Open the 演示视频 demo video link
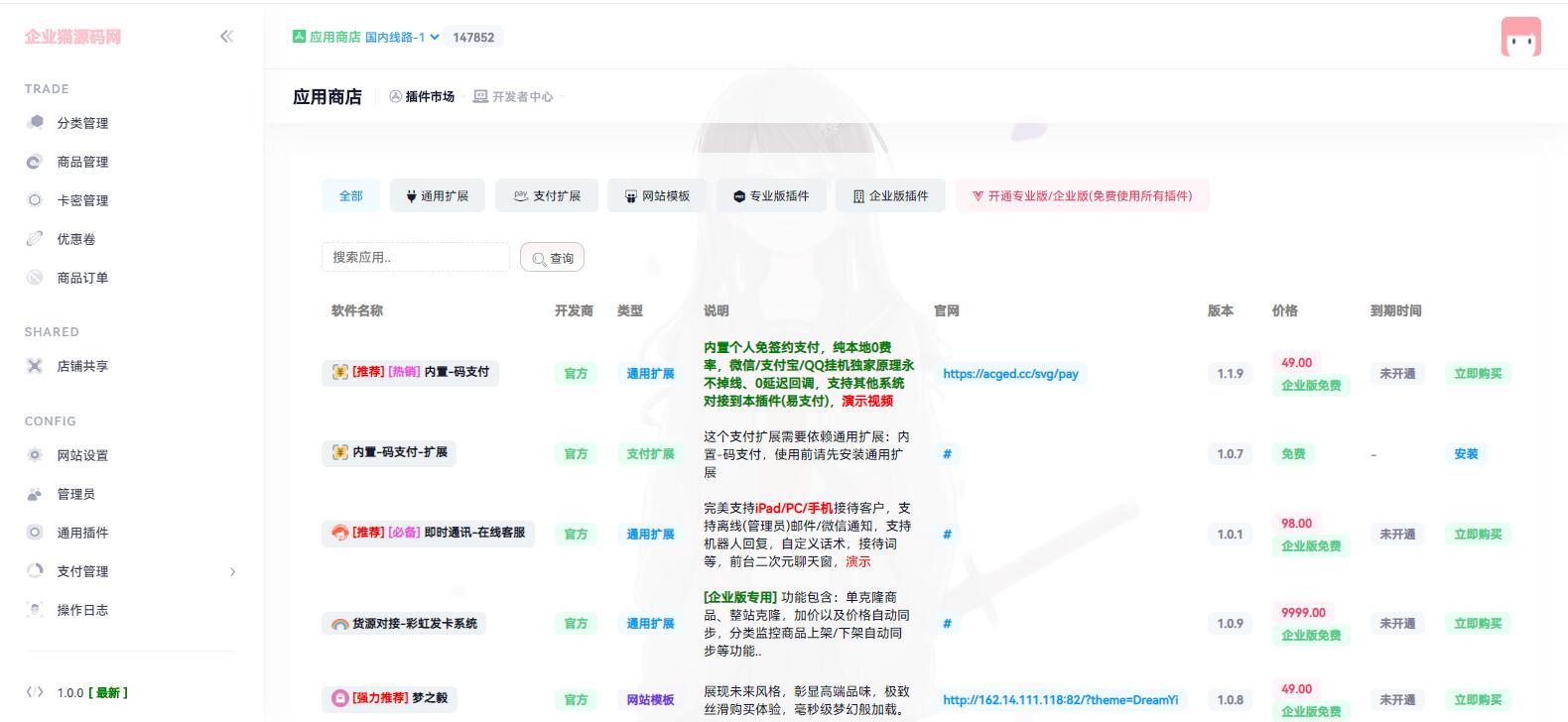The height and width of the screenshot is (722, 1568). point(867,402)
